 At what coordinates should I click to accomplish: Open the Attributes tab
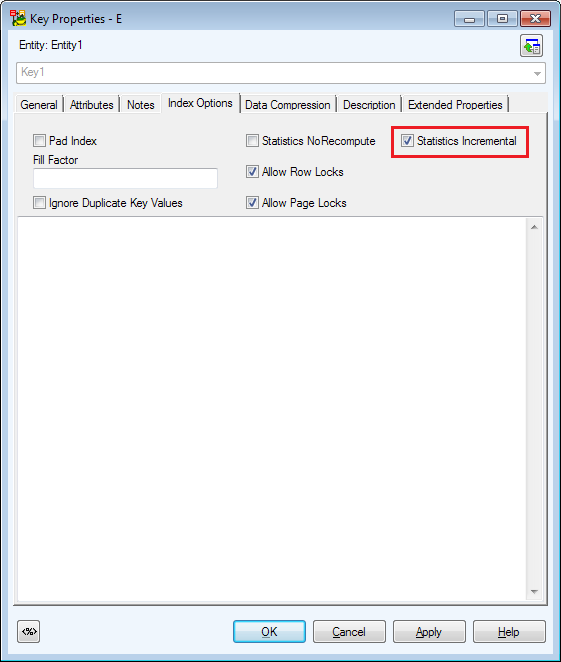[92, 105]
